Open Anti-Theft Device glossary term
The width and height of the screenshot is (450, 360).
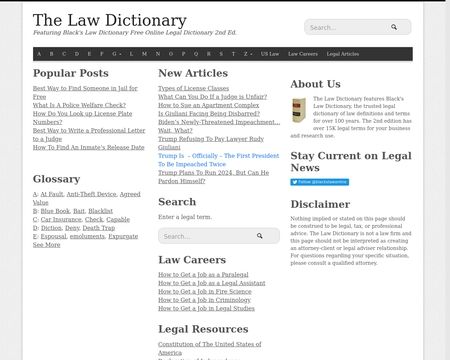[92, 194]
